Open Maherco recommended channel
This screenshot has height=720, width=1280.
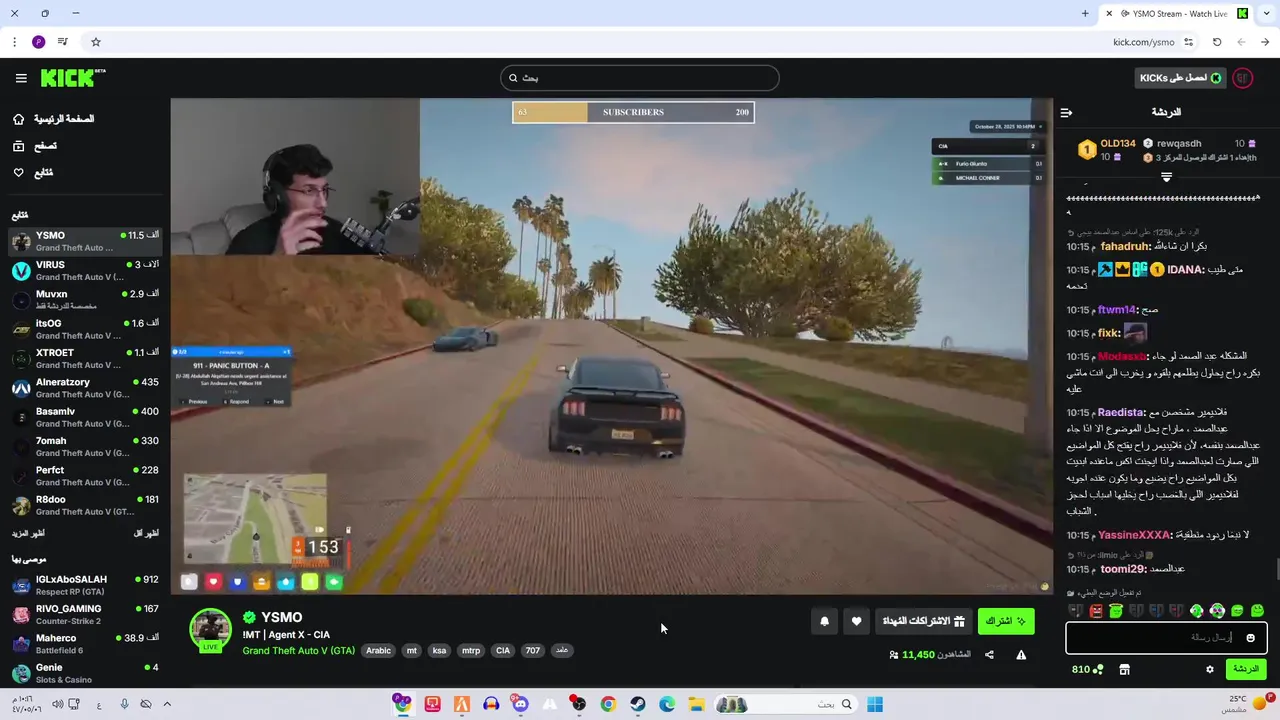tap(85, 644)
